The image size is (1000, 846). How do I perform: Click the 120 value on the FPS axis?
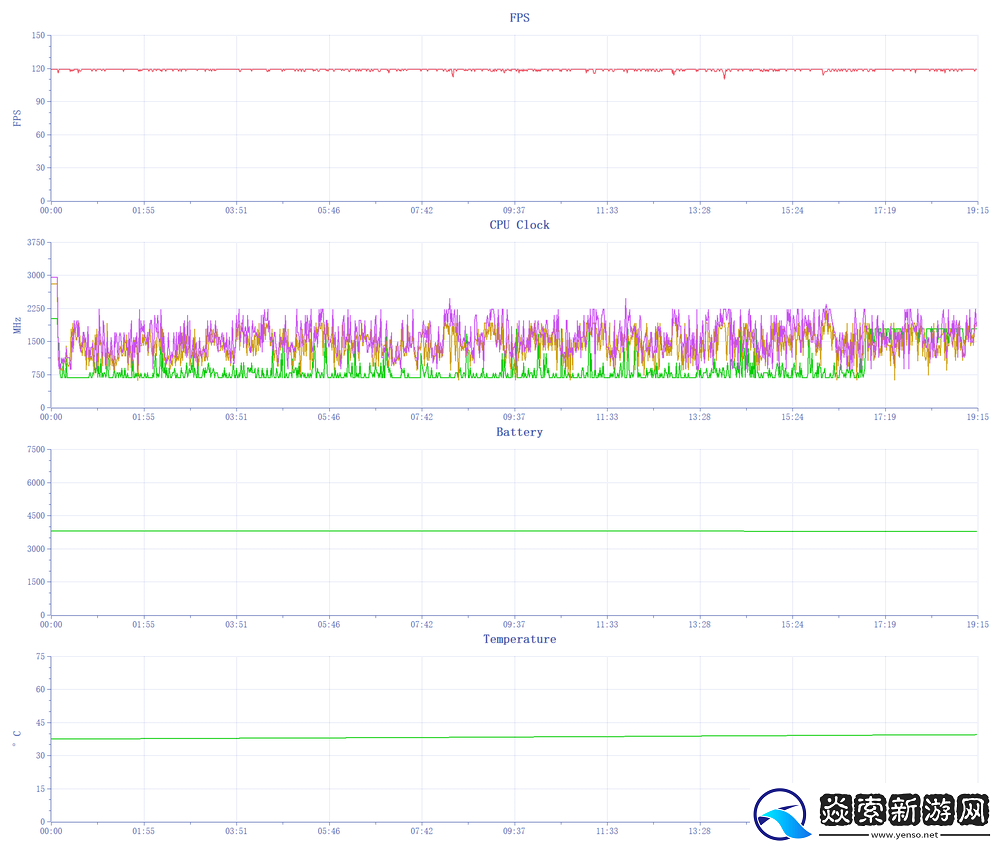39,69
